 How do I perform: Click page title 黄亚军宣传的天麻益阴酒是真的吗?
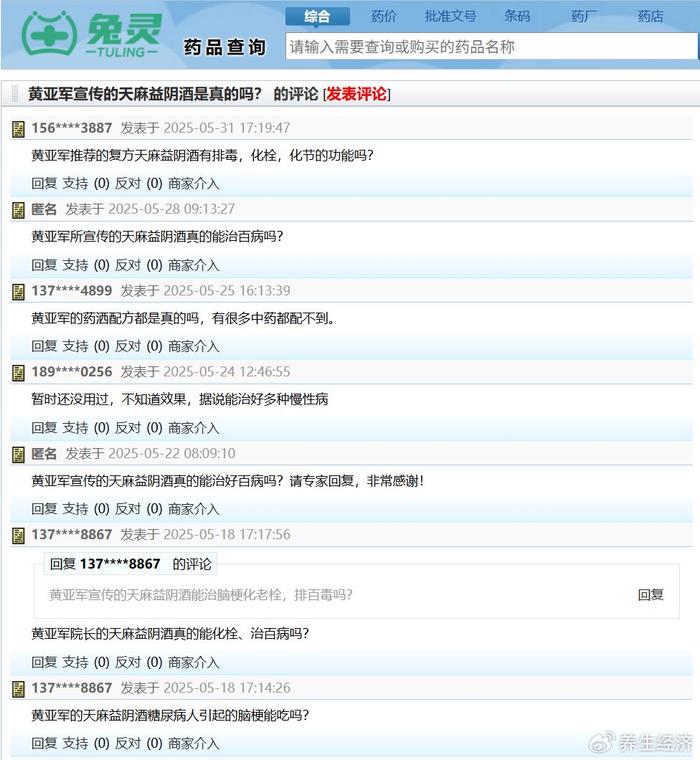tap(144, 94)
